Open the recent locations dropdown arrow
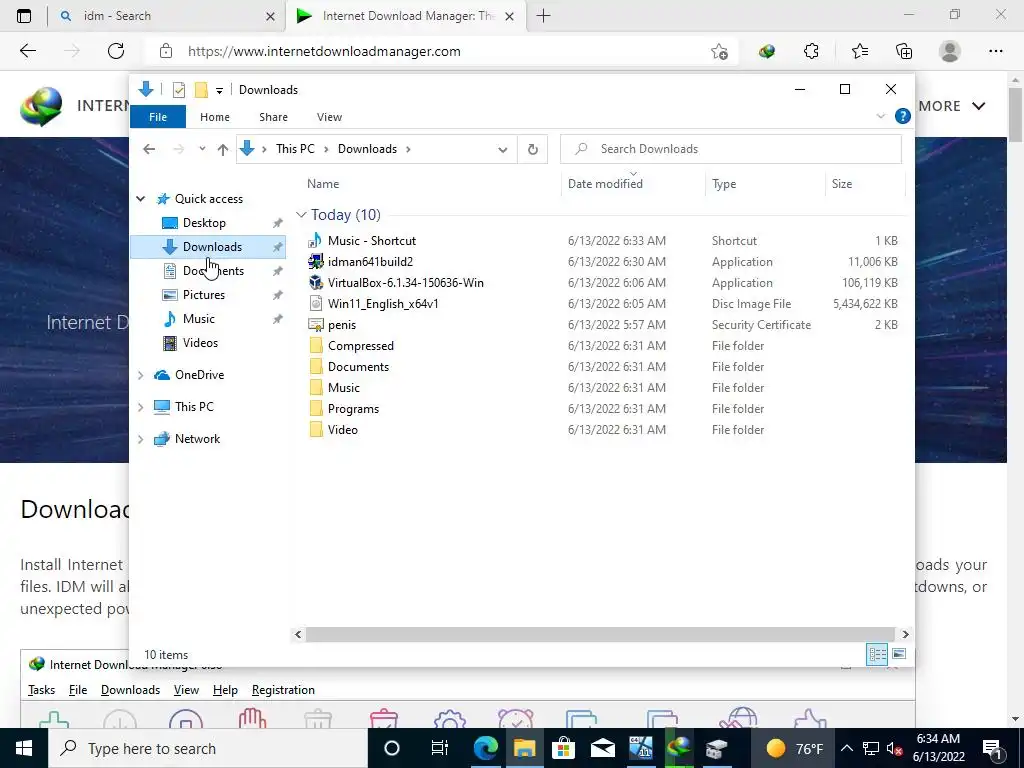1024x768 pixels. (x=202, y=150)
